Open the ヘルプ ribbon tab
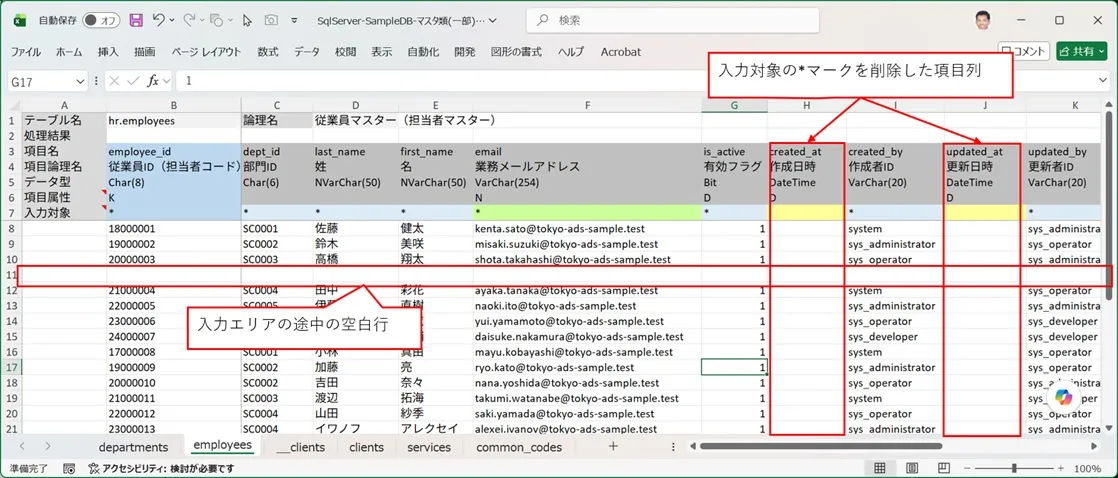 [x=570, y=51]
